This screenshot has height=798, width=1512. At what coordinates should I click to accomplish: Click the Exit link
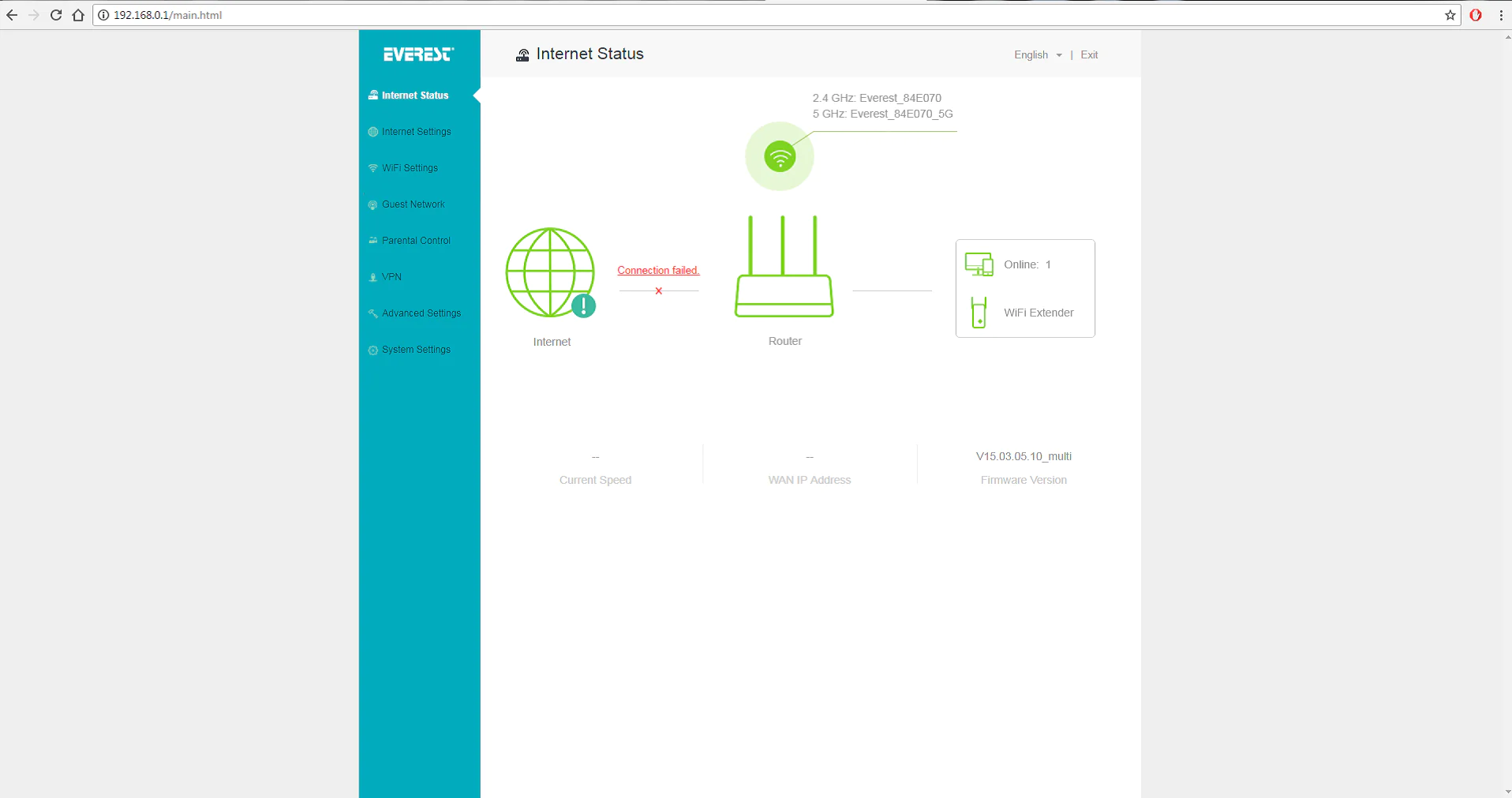(x=1089, y=54)
